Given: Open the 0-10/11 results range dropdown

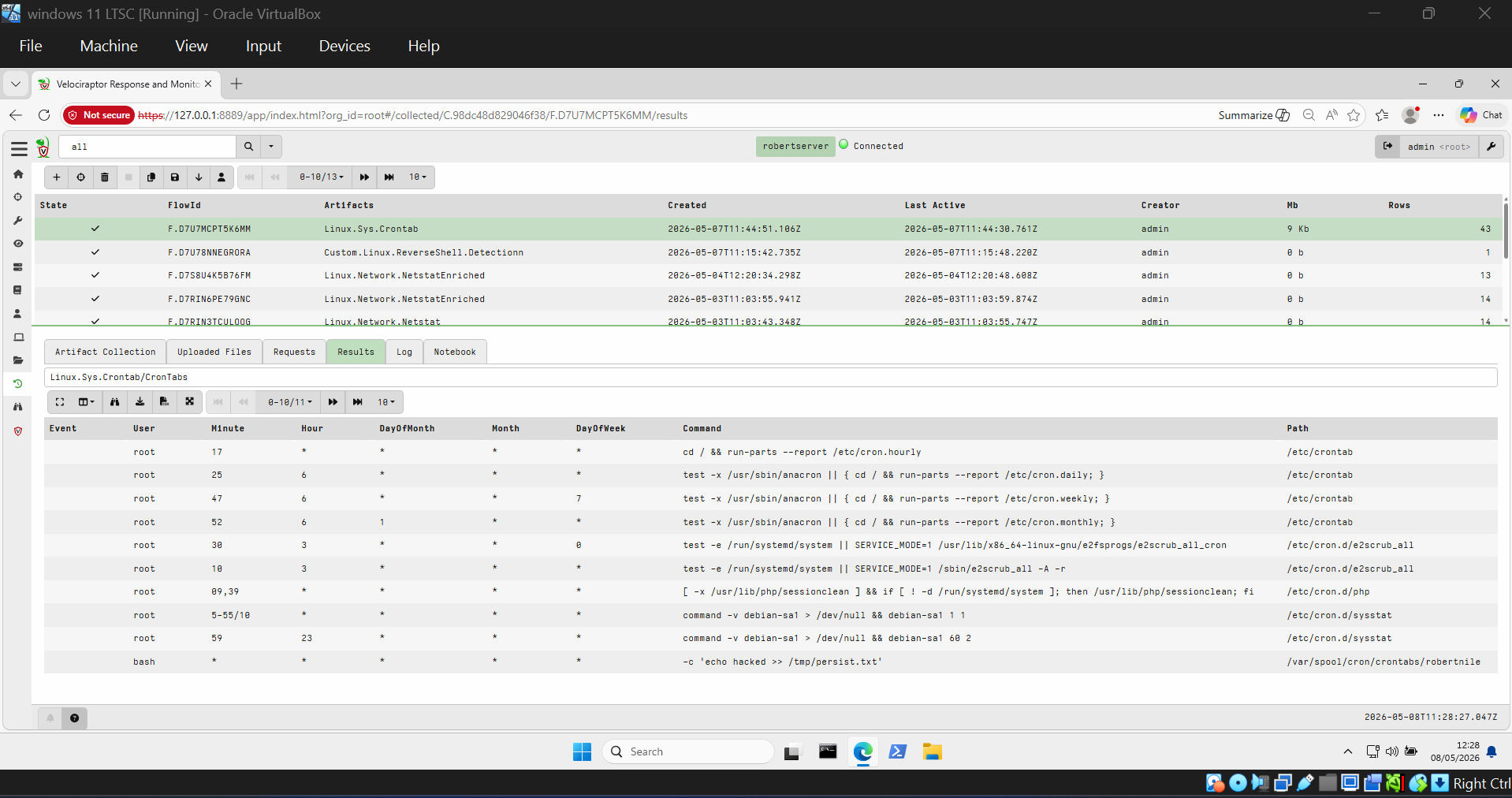Looking at the screenshot, I should tap(290, 402).
